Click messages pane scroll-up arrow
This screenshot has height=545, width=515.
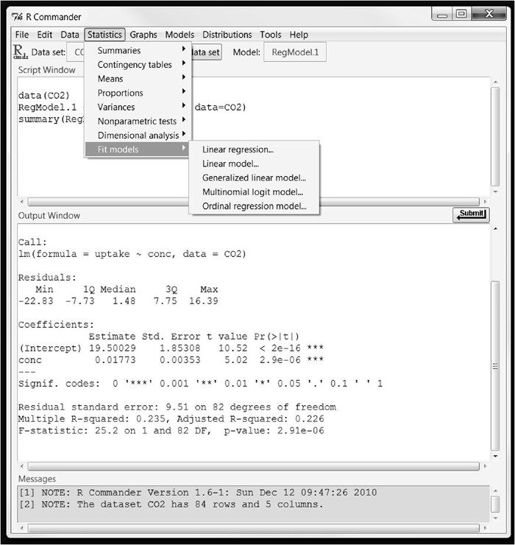(496, 491)
